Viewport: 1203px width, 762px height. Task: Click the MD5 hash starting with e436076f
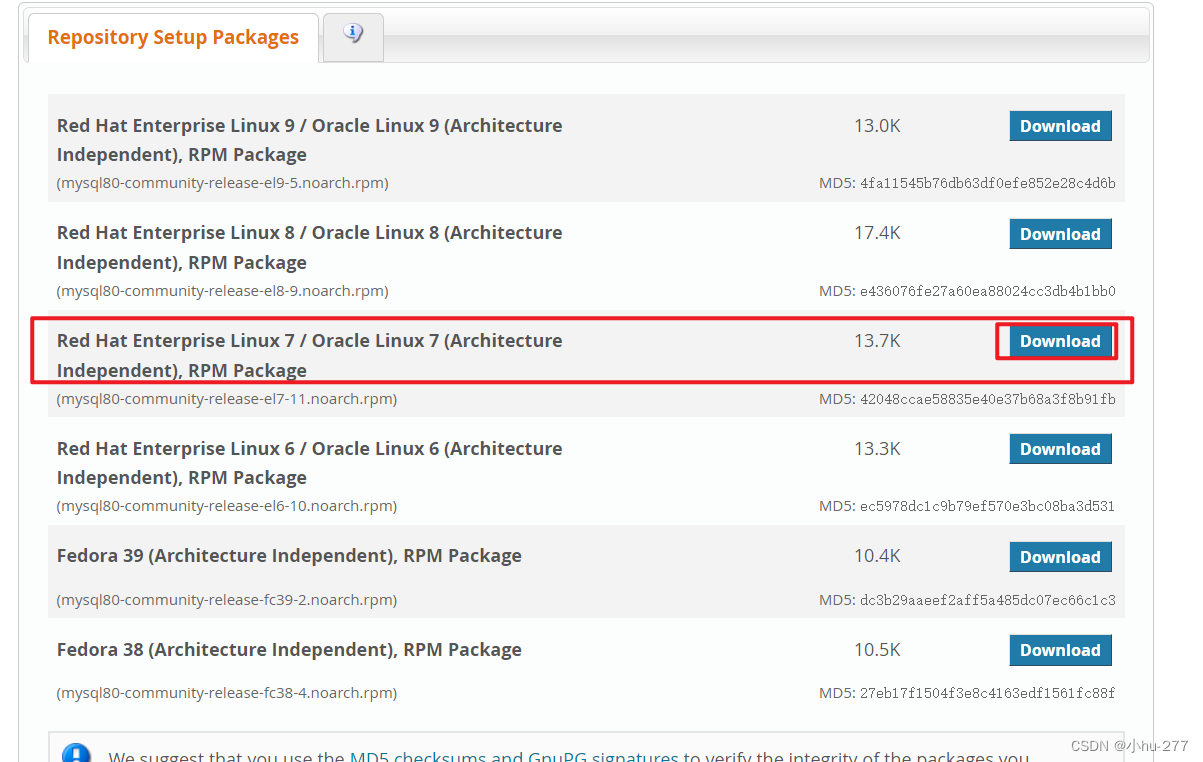(x=988, y=291)
